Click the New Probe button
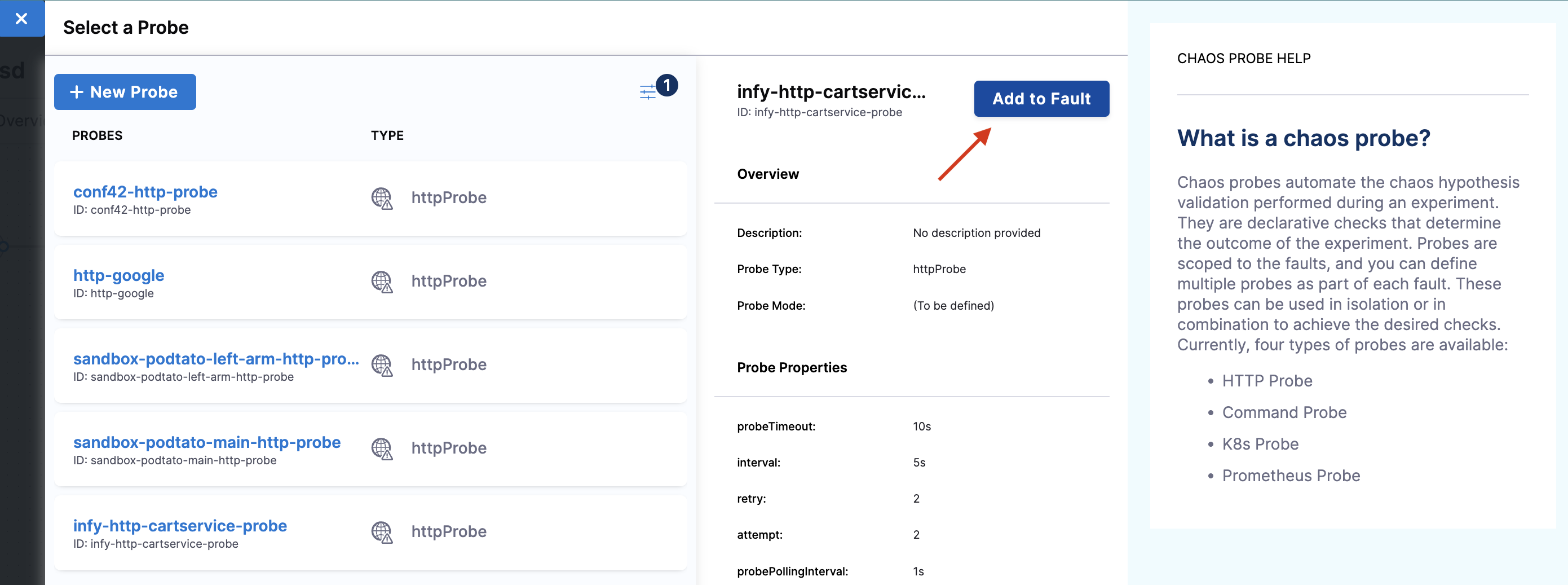 click(x=125, y=92)
